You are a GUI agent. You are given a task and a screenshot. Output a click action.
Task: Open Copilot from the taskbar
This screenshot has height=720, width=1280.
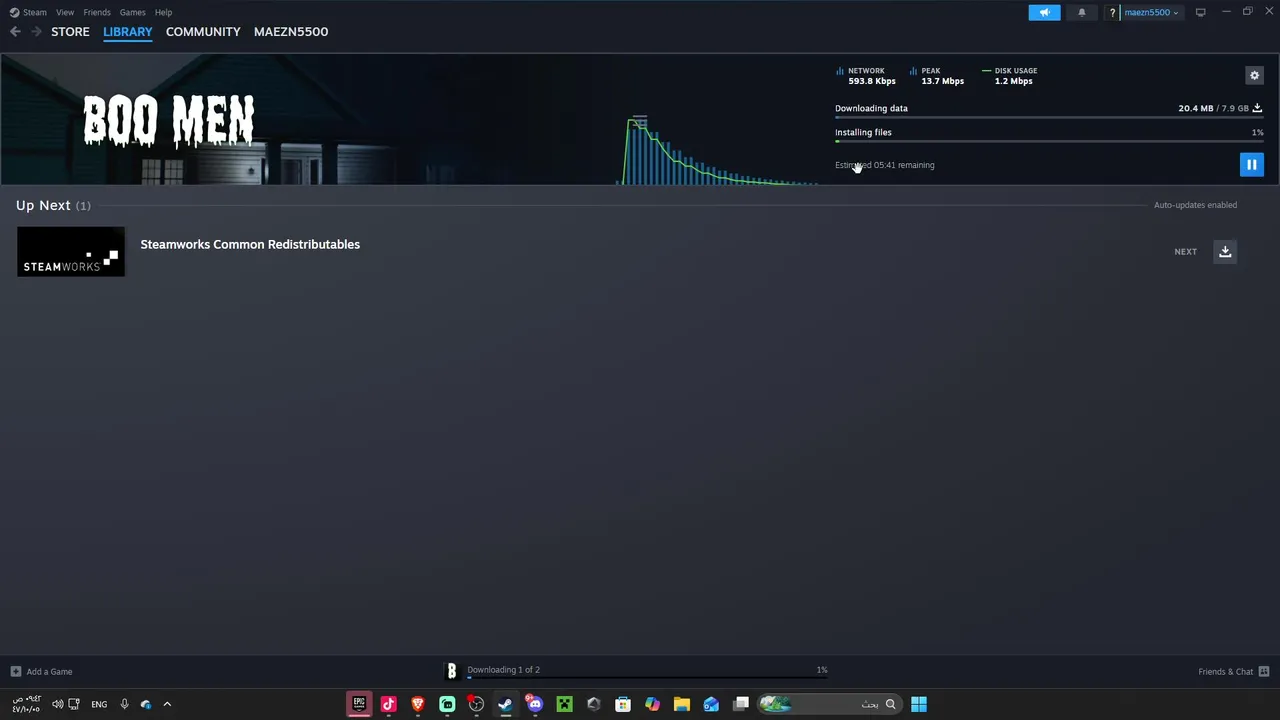[652, 704]
